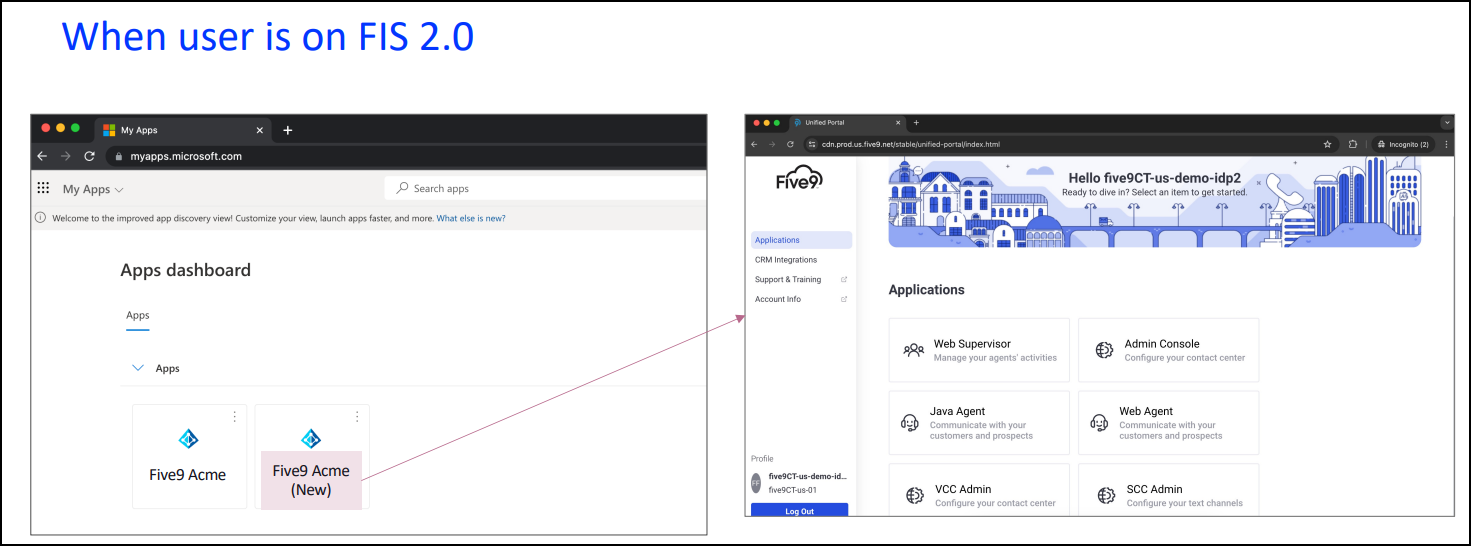Image resolution: width=1471 pixels, height=546 pixels.
Task: Open CRM Integrations in the sidebar
Action: coord(786,260)
